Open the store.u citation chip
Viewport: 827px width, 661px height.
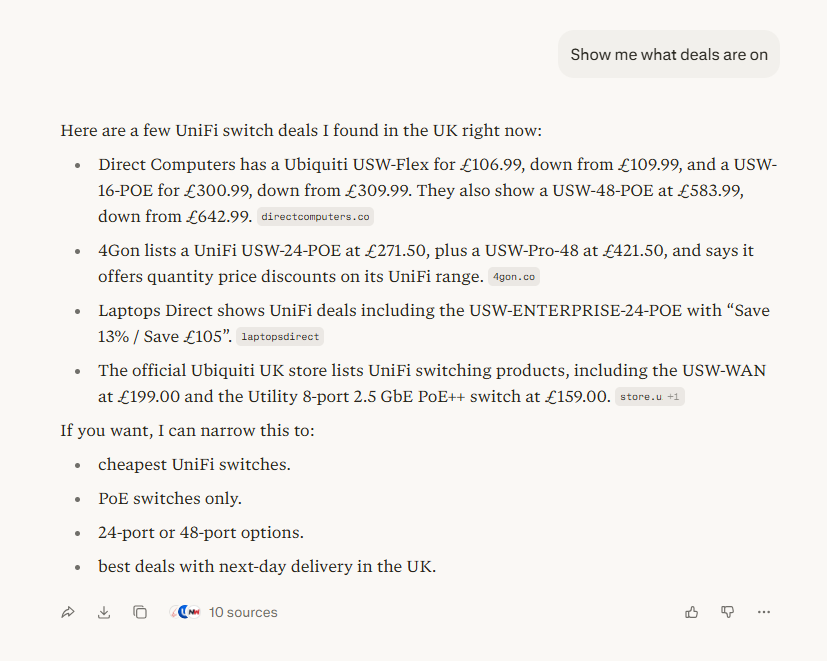tap(641, 397)
